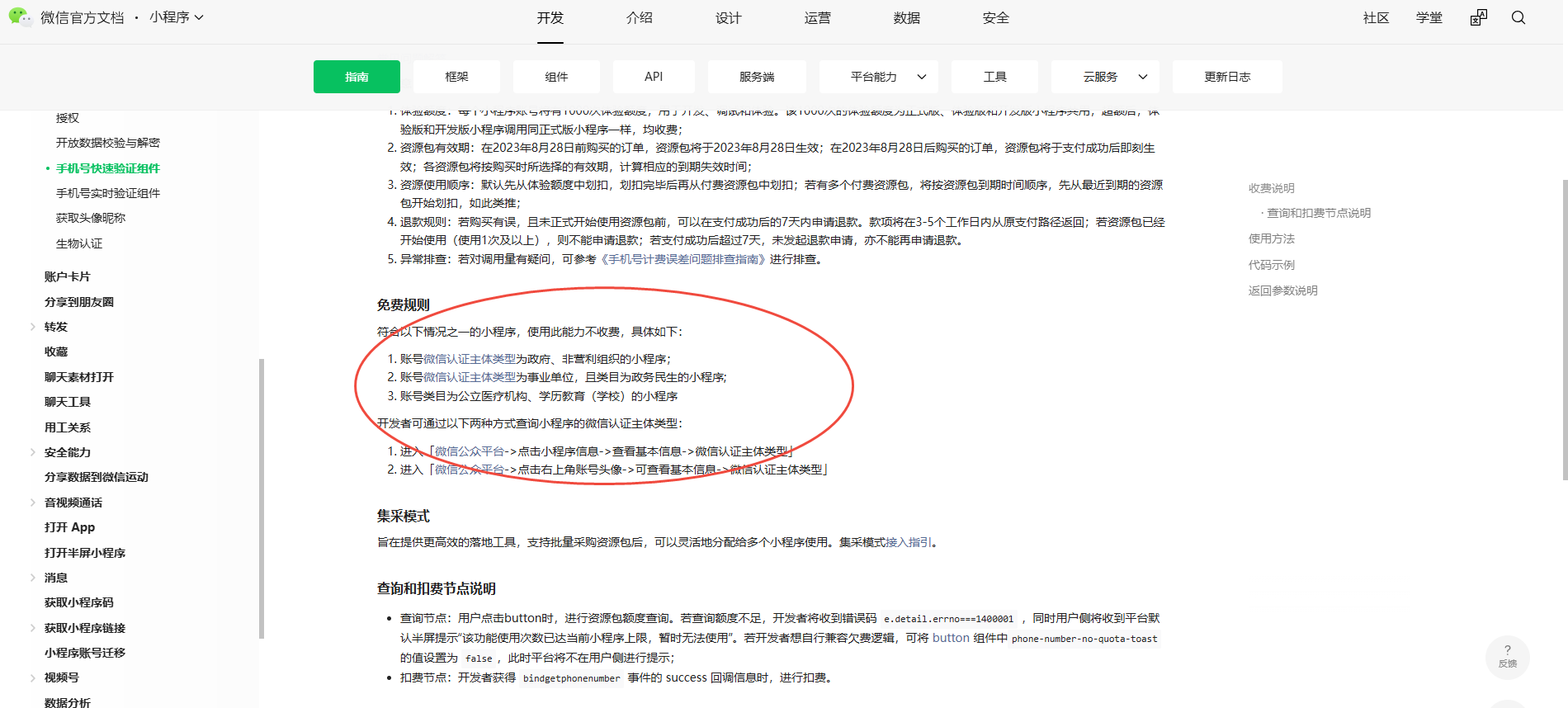This screenshot has width=1568, height=708.
Task: Select the 指南 green button
Action: pos(357,77)
